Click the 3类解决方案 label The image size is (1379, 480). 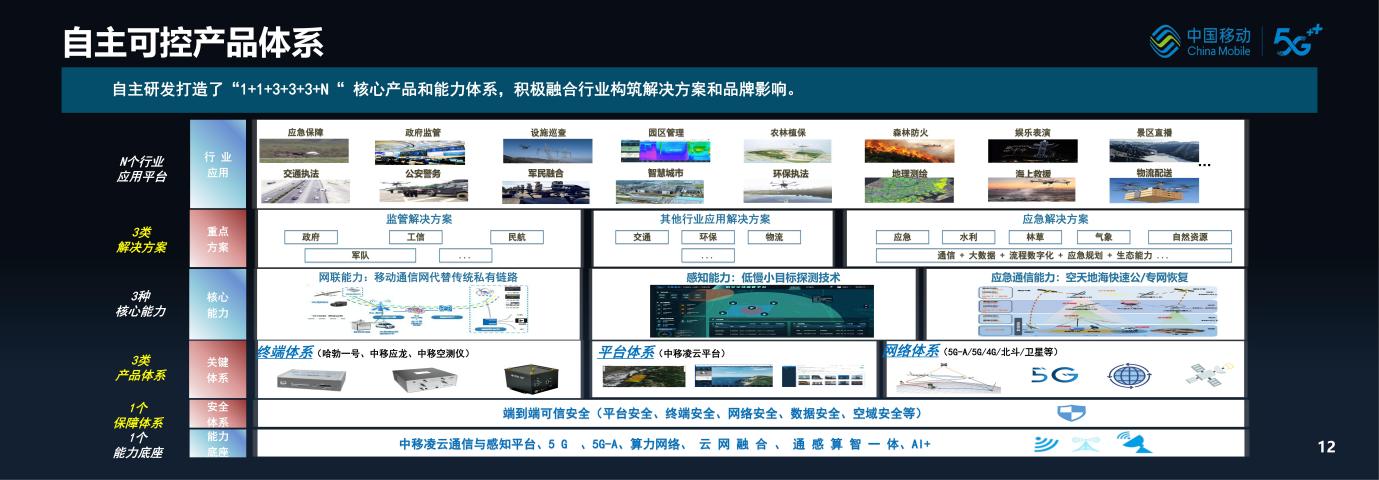(x=141, y=240)
